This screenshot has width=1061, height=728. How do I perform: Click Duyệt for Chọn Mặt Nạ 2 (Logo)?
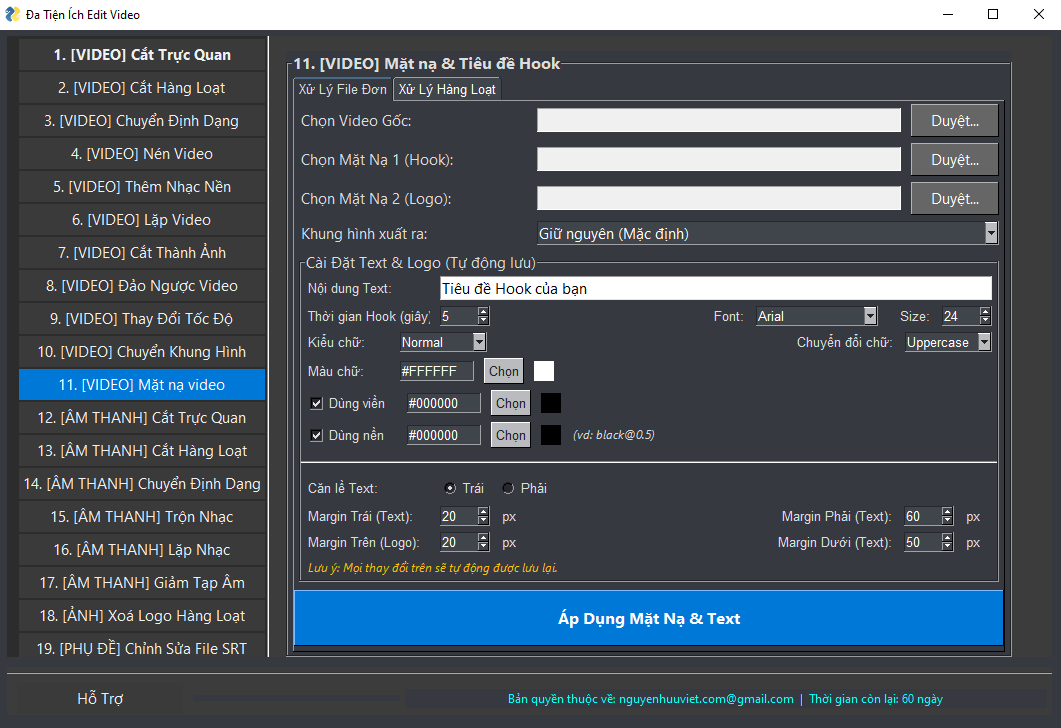tap(955, 199)
